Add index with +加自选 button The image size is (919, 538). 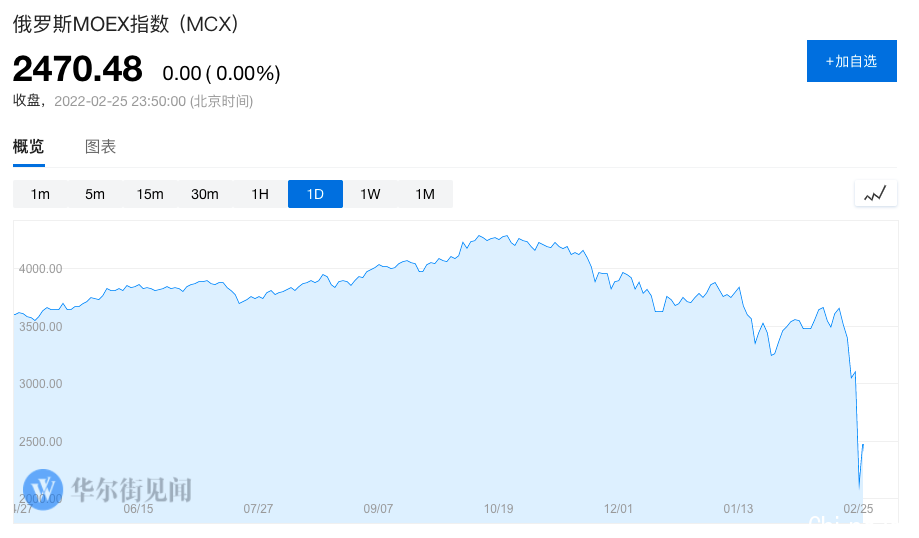[852, 61]
